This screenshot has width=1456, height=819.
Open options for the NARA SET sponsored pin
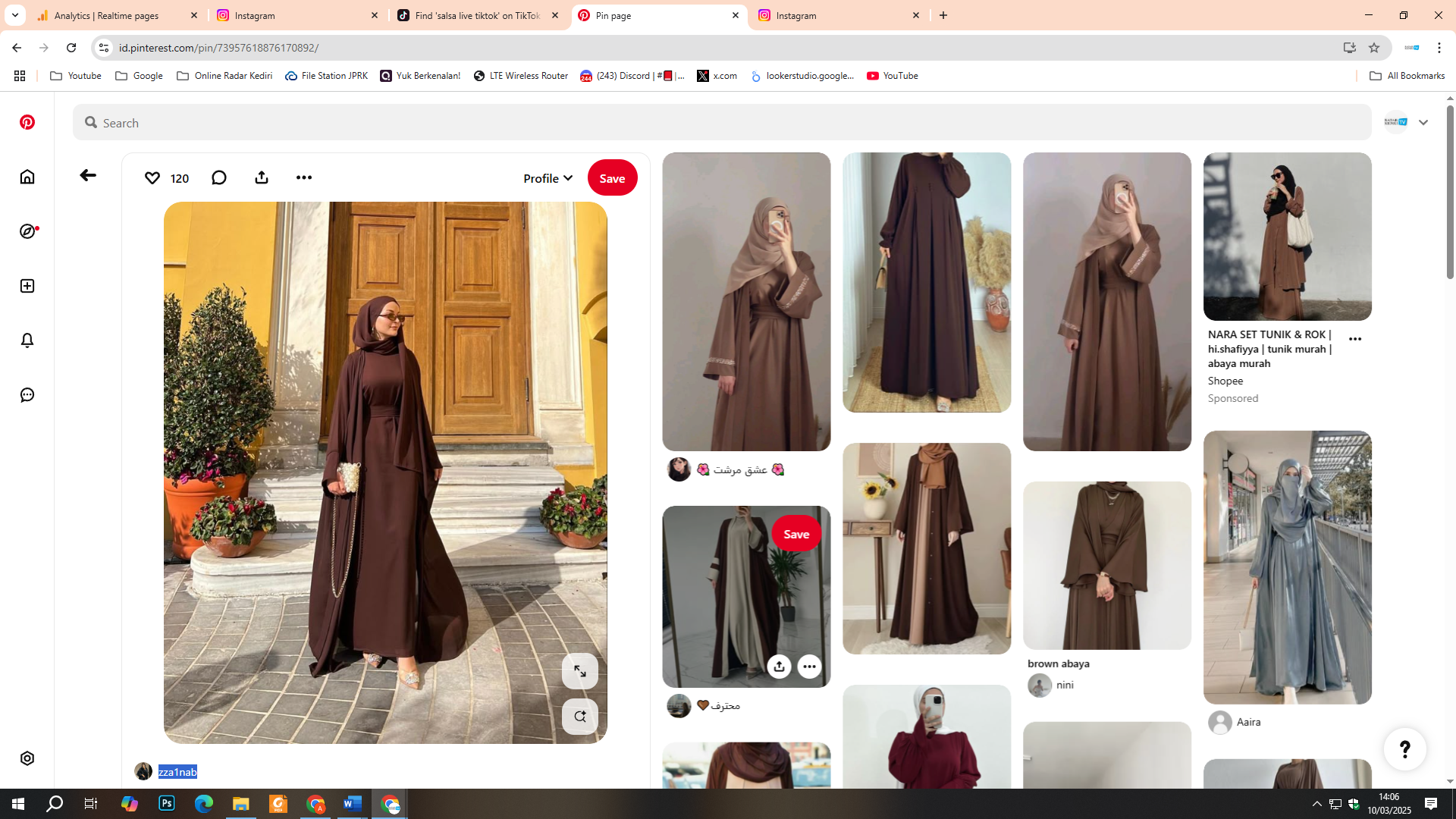[x=1355, y=339]
